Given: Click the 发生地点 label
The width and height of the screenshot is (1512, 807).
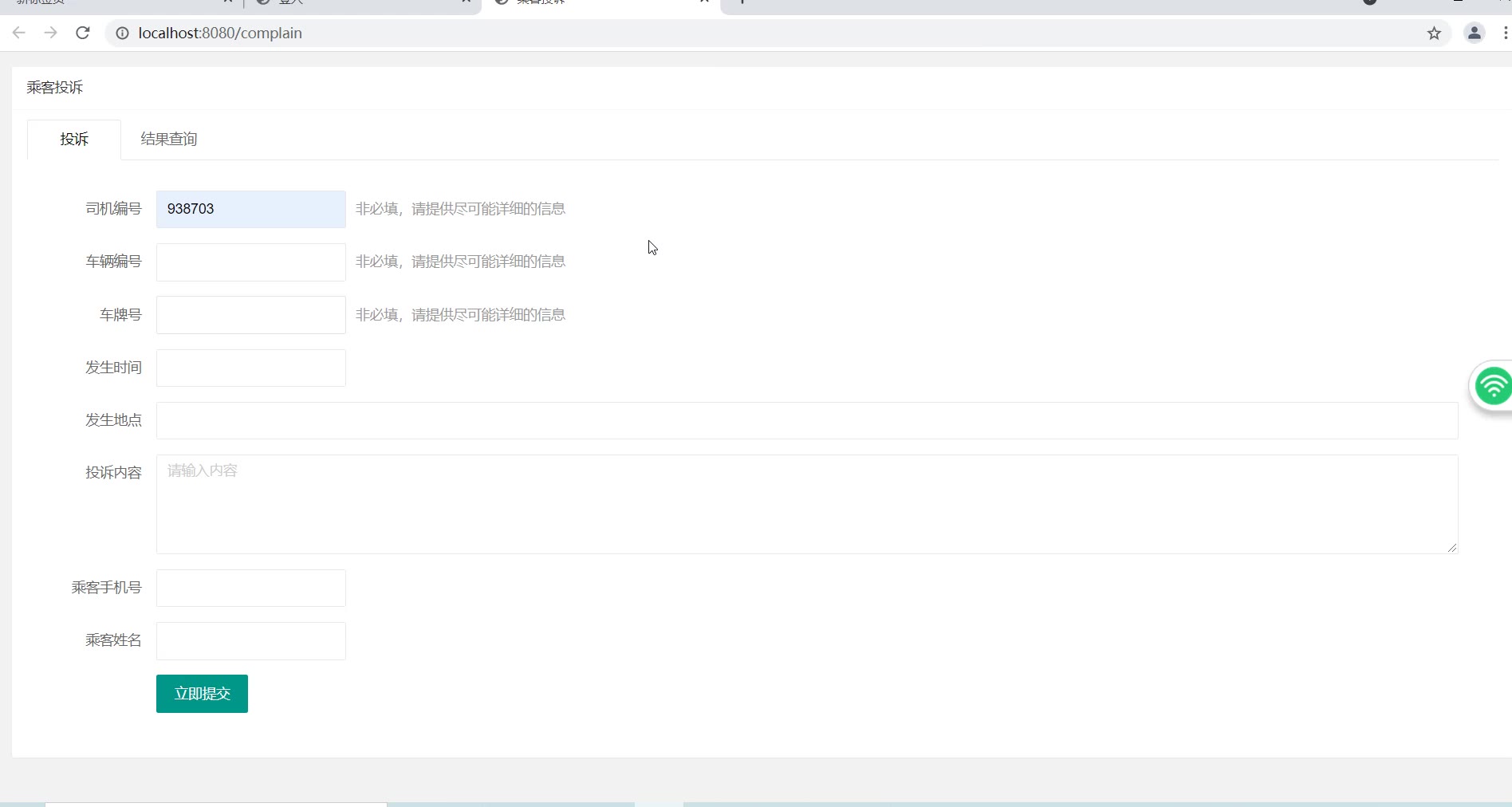Looking at the screenshot, I should click(x=113, y=420).
